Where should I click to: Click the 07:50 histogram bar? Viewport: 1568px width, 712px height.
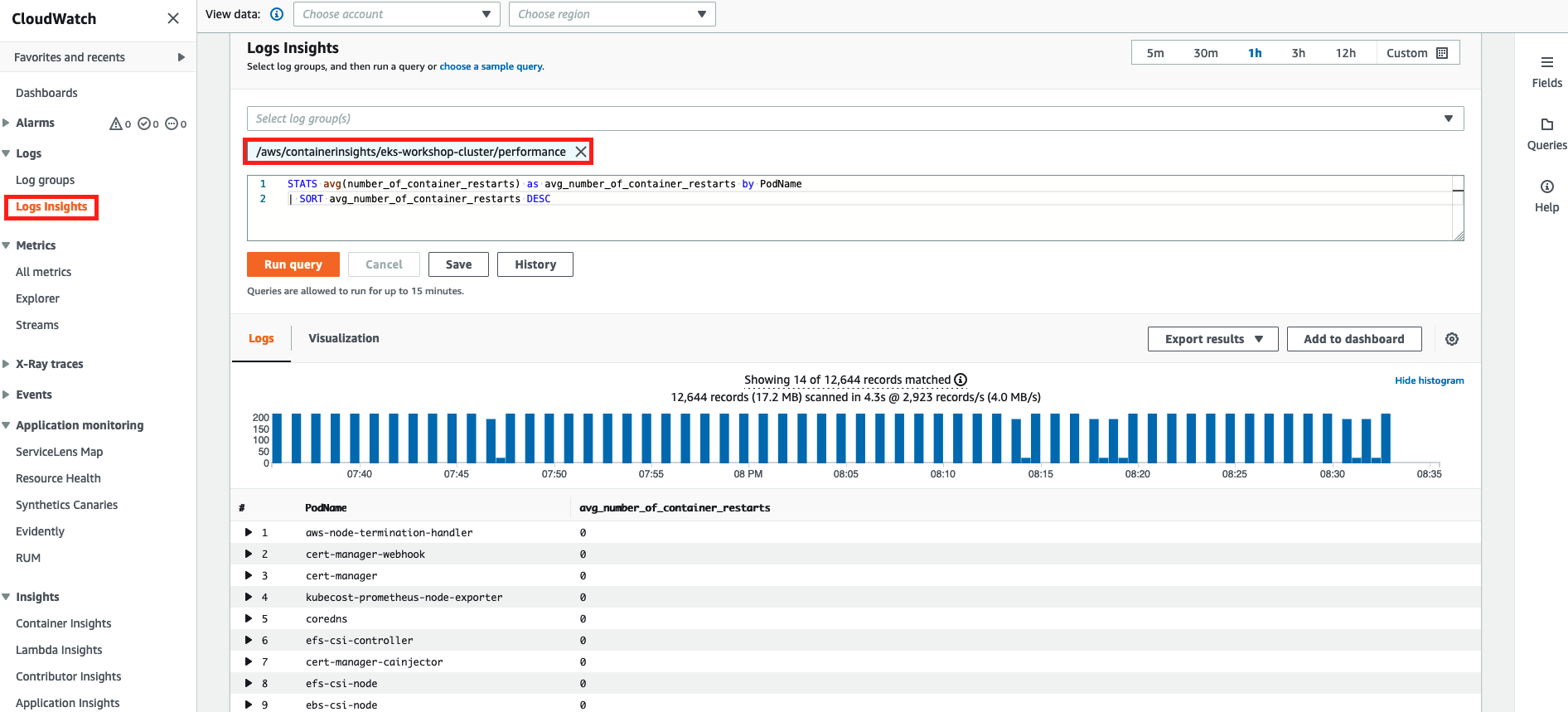click(x=550, y=438)
